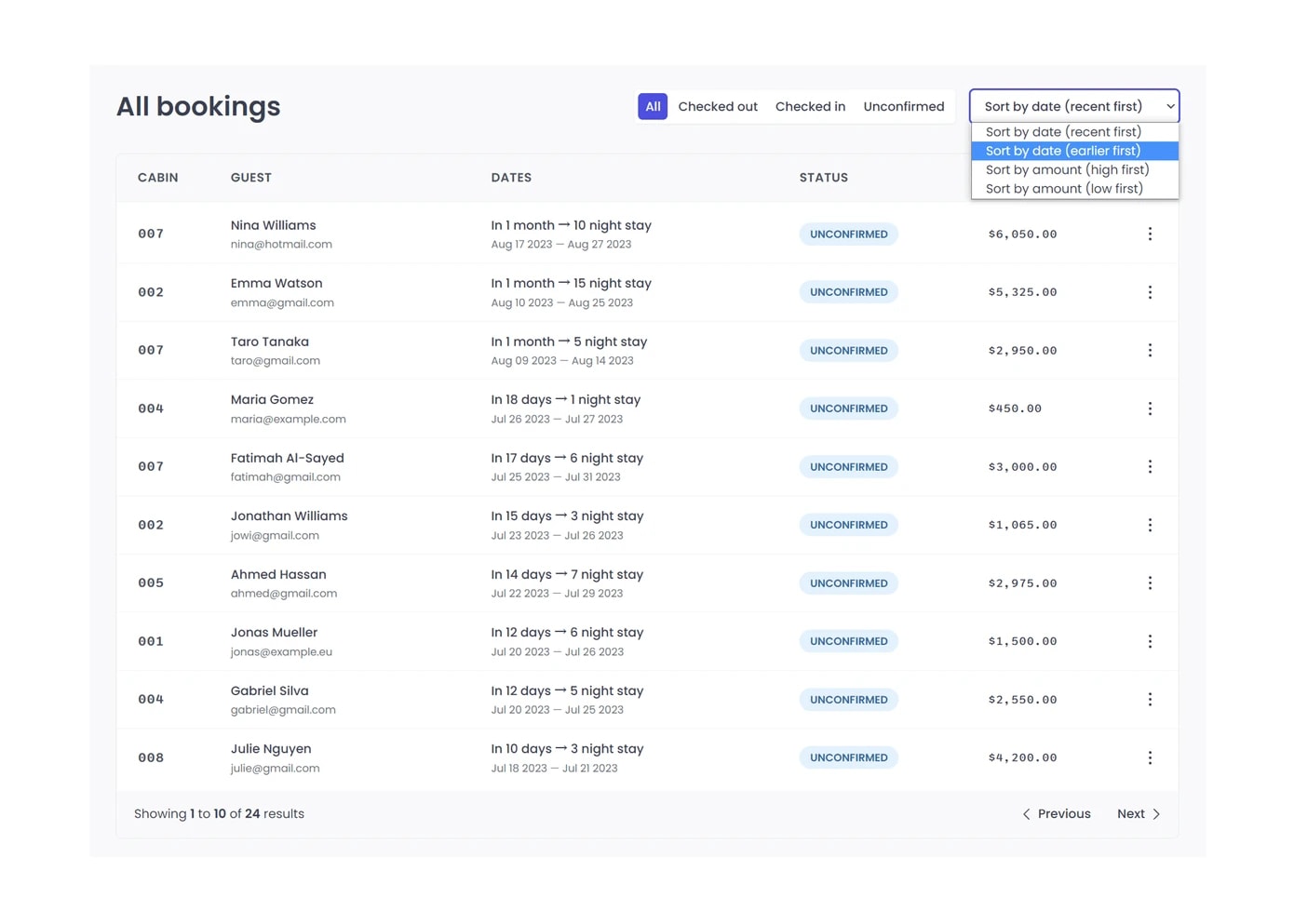Click the amount $3,000.00
Viewport: 1294px width, 924px height.
click(1022, 467)
